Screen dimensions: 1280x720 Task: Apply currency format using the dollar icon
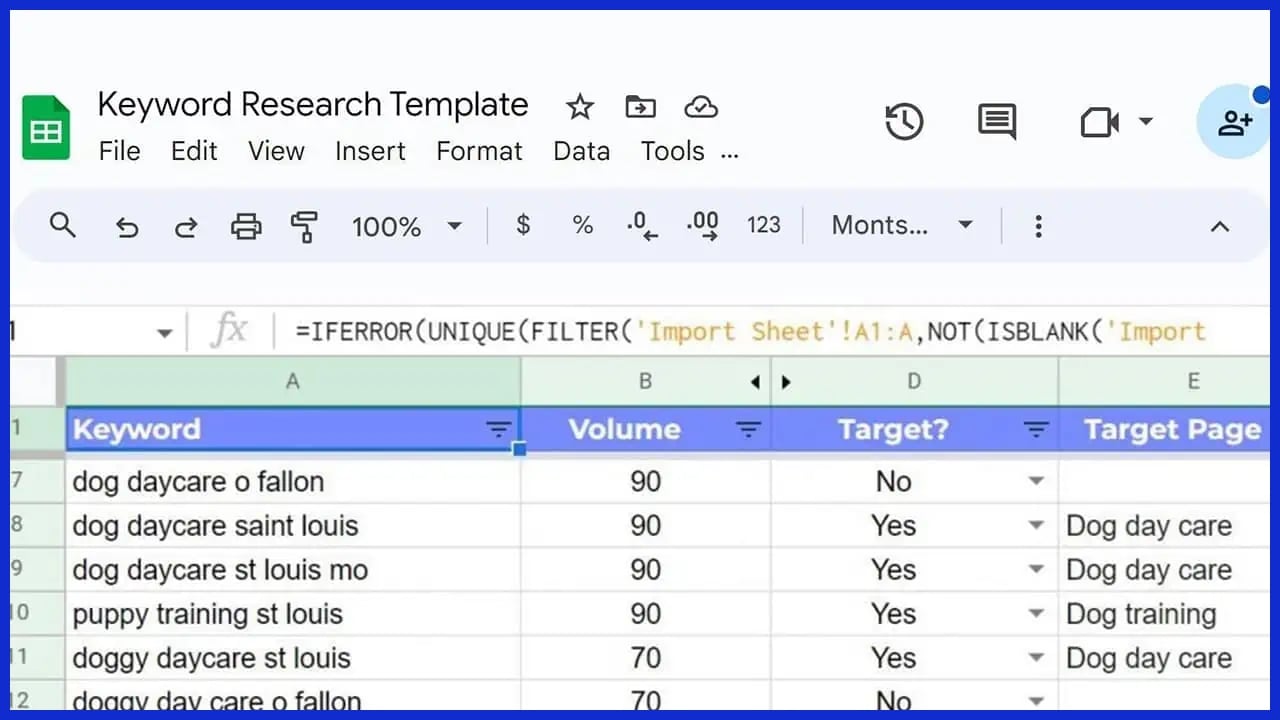pos(522,226)
